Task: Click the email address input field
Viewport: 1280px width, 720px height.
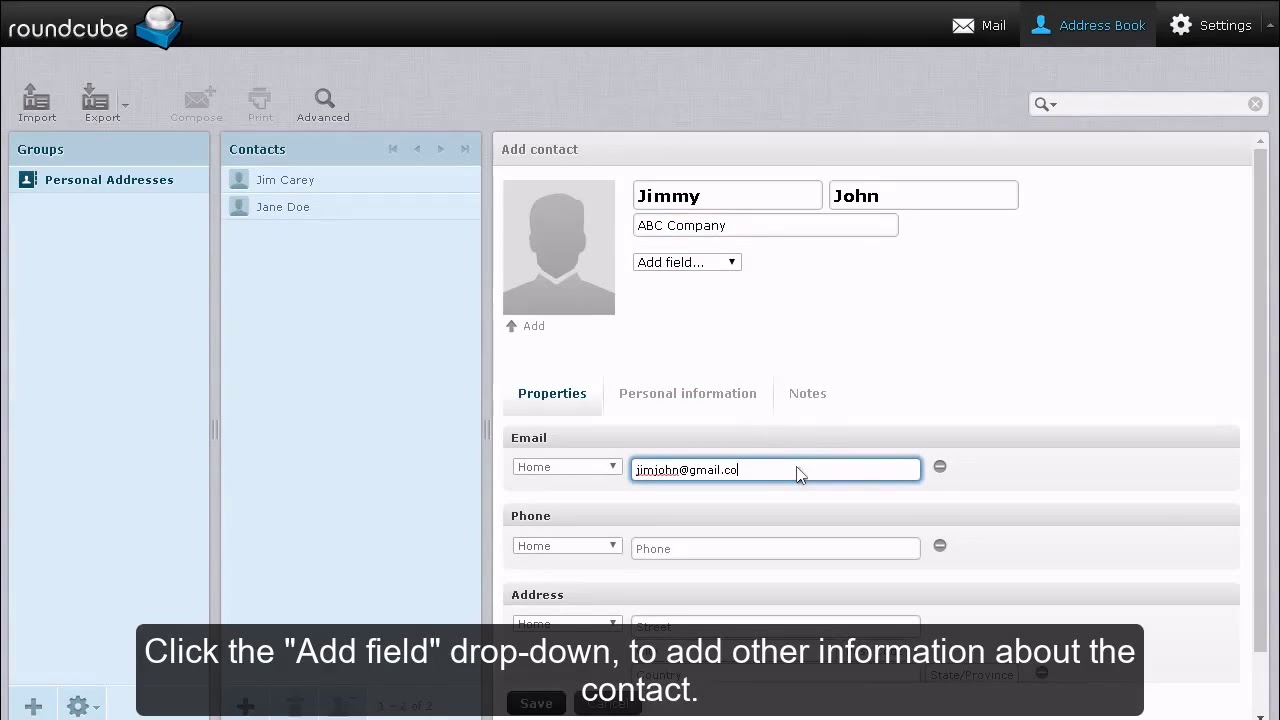Action: click(775, 469)
